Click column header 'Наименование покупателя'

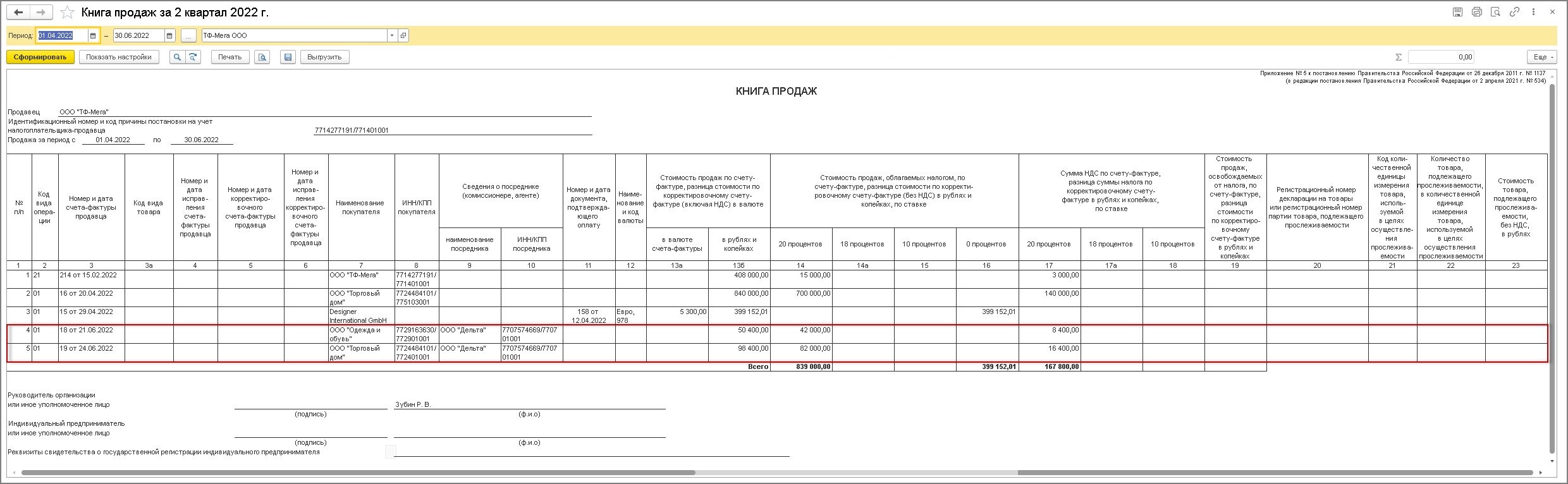[x=362, y=207]
